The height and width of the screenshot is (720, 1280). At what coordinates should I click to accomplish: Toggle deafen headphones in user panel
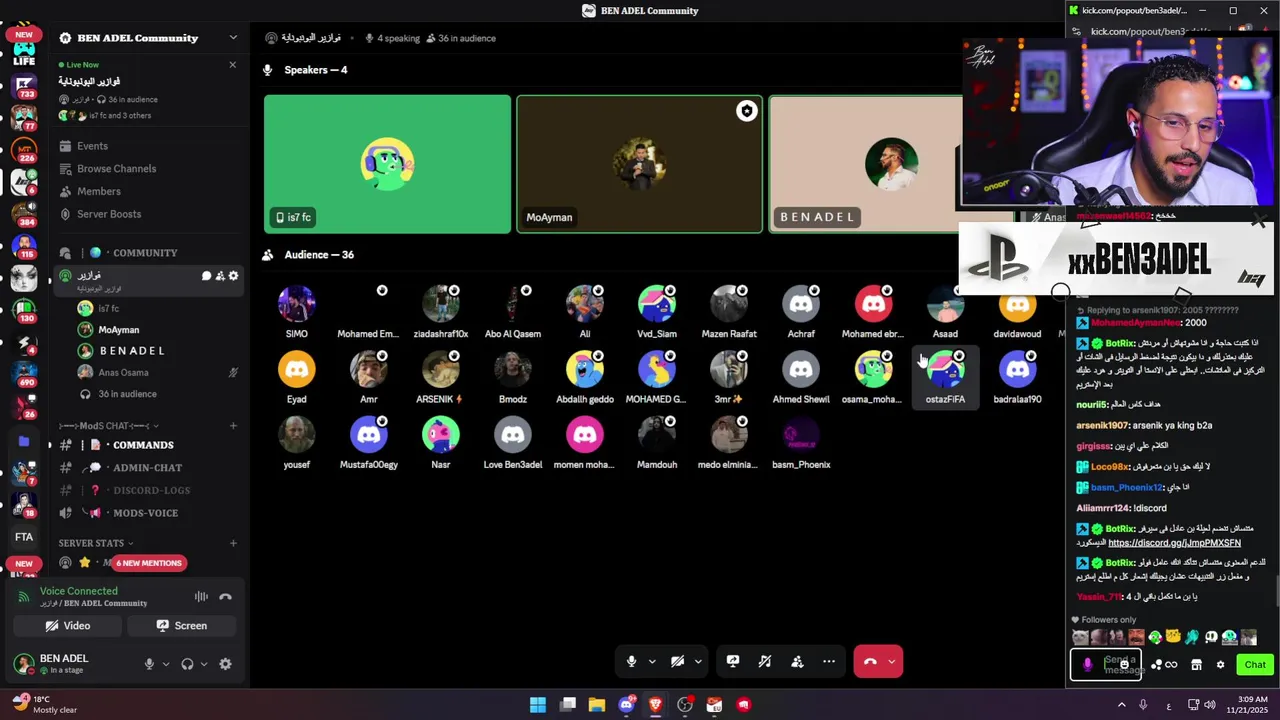click(x=187, y=664)
